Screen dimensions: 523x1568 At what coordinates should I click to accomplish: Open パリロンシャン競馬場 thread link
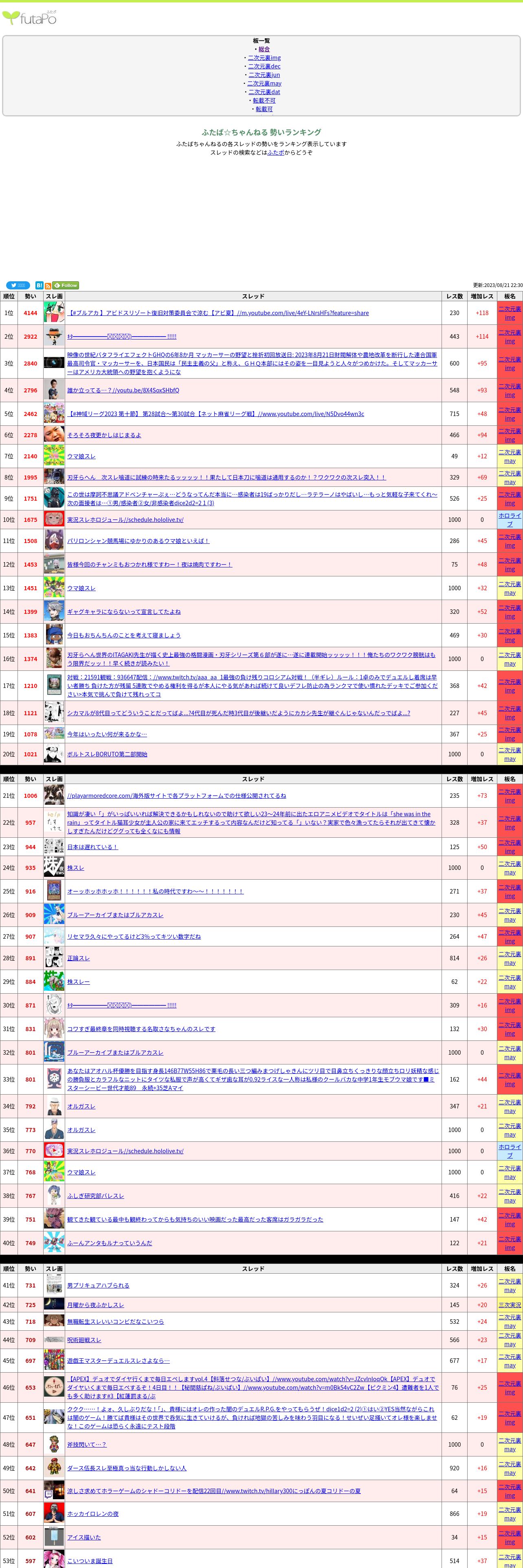[x=138, y=541]
